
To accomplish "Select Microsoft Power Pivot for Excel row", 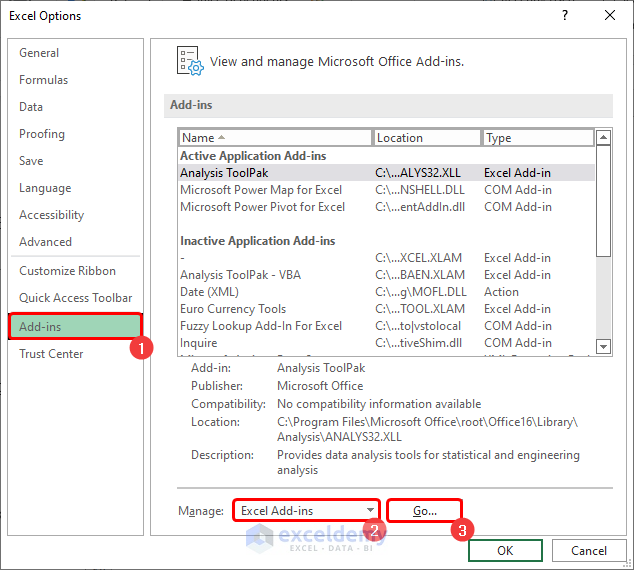I will pos(387,207).
